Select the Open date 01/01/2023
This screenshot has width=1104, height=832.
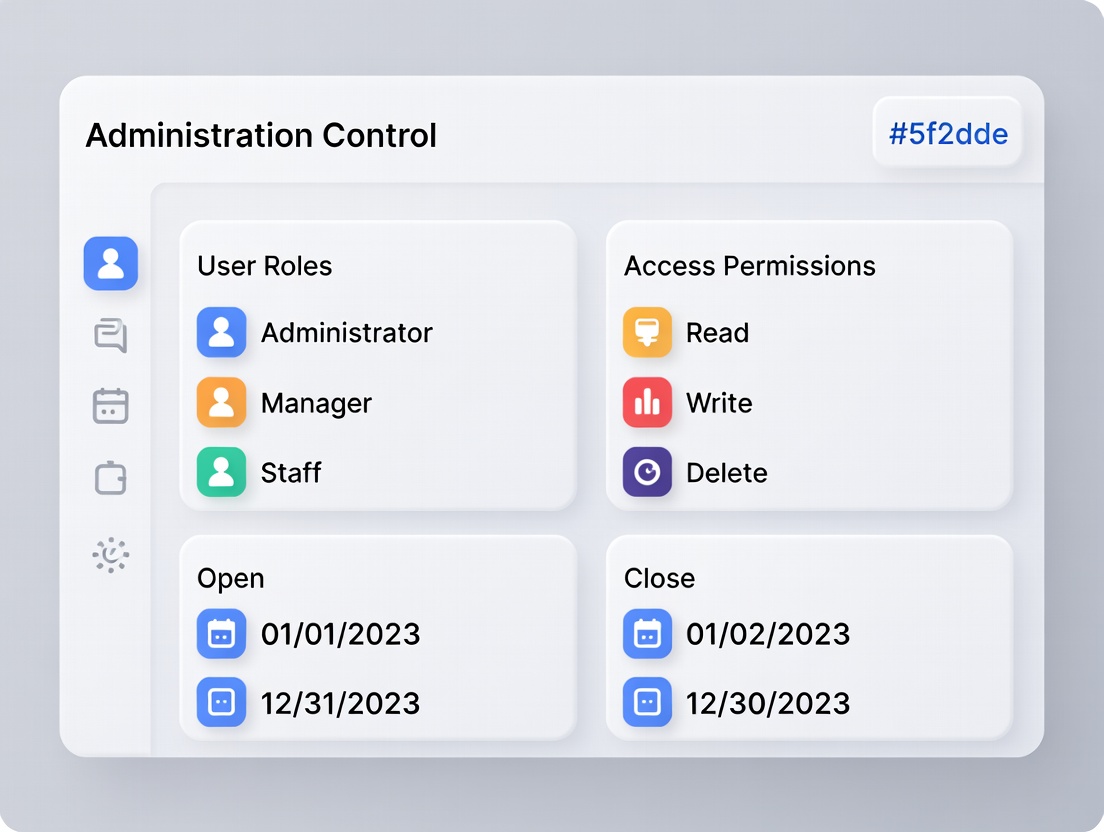coord(340,634)
